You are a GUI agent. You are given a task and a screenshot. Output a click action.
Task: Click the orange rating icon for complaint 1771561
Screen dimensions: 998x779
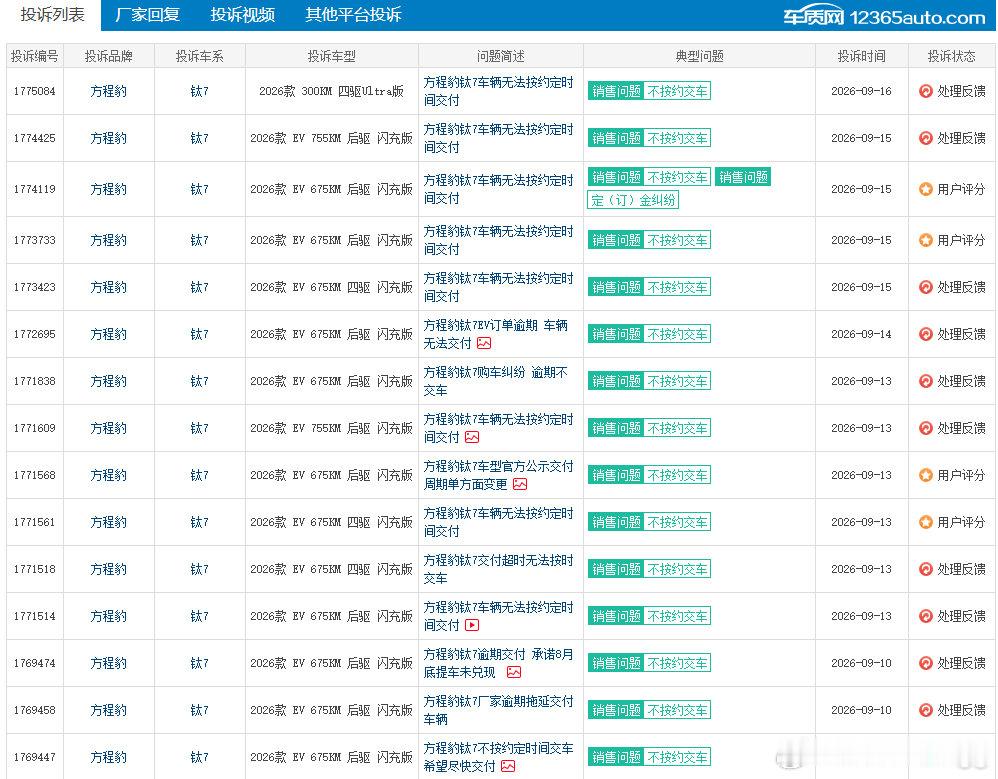point(925,523)
